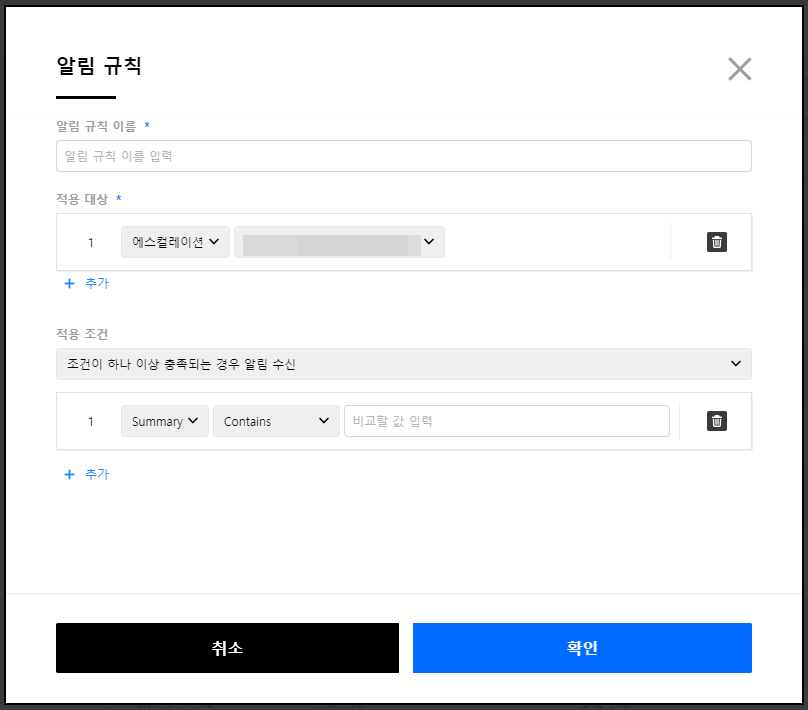This screenshot has height=710, width=808.
Task: Click 추가 under 적용 대상 section
Action: point(87,283)
